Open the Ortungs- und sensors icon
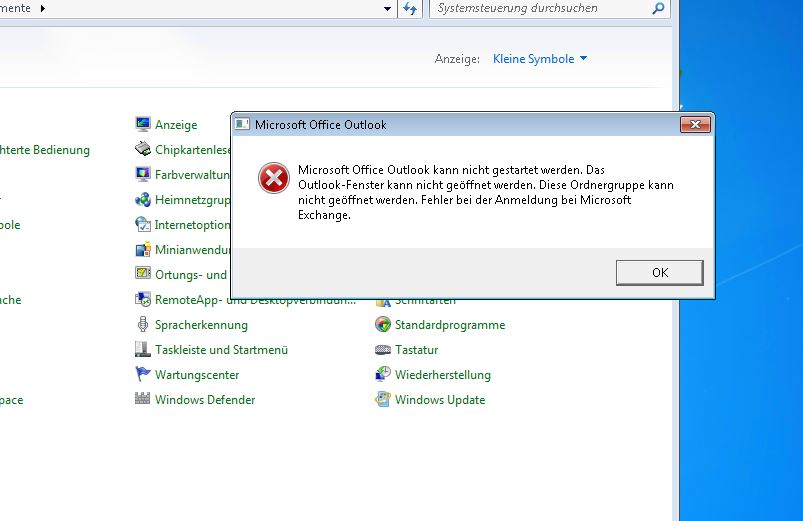Screen dimensions: 803x521 [x=142, y=274]
